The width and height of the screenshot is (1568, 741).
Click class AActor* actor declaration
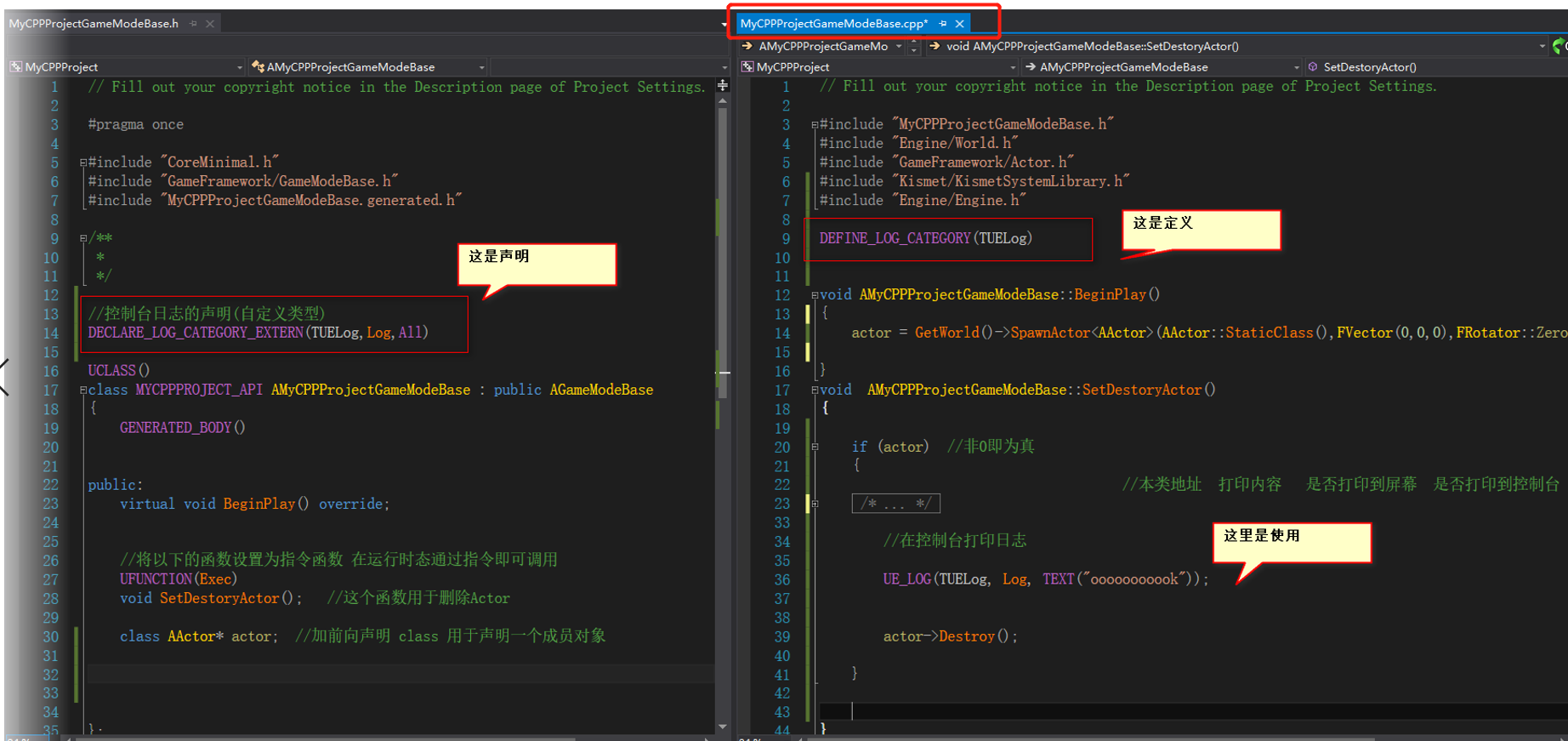coord(198,636)
